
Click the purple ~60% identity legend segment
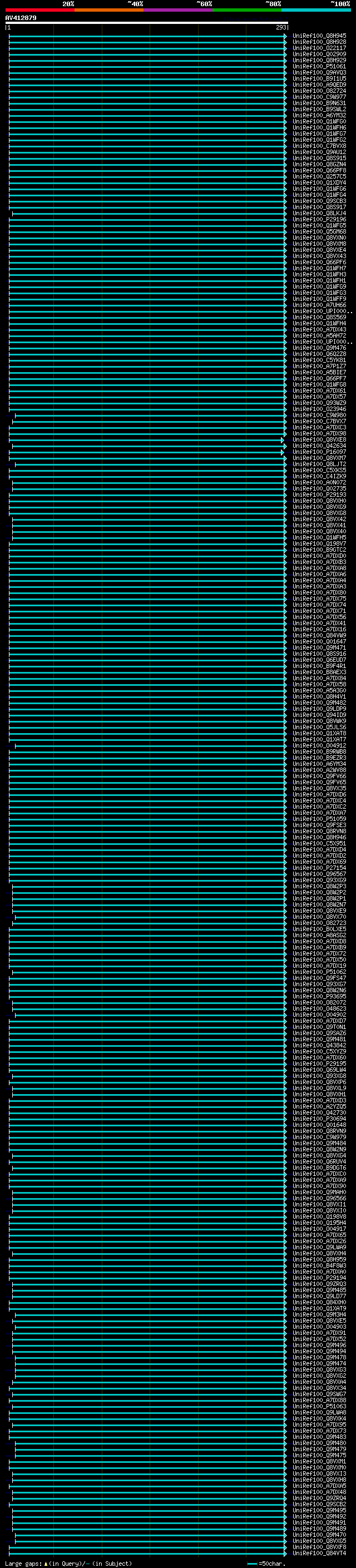(177, 10)
